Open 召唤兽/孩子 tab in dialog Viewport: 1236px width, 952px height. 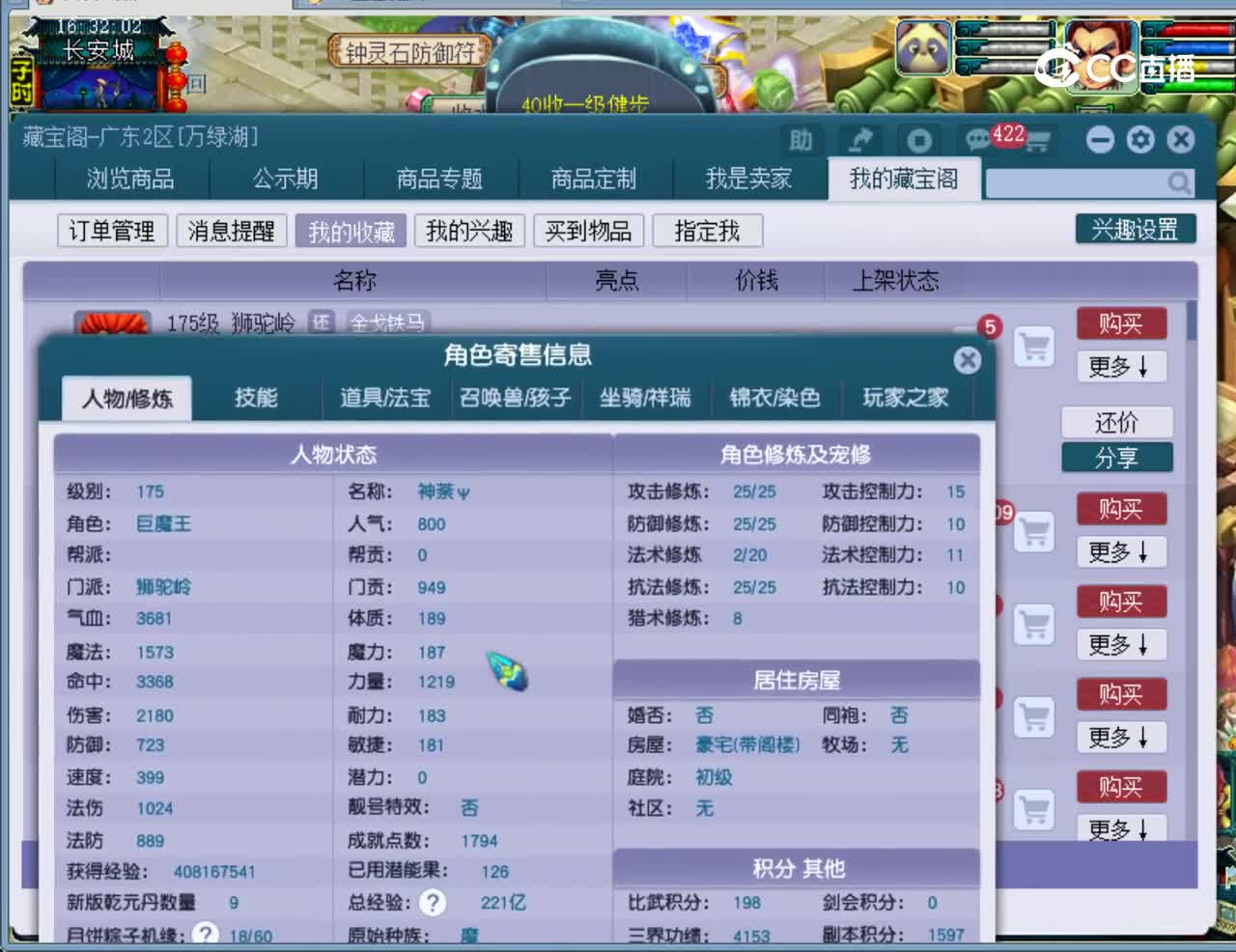click(x=516, y=398)
